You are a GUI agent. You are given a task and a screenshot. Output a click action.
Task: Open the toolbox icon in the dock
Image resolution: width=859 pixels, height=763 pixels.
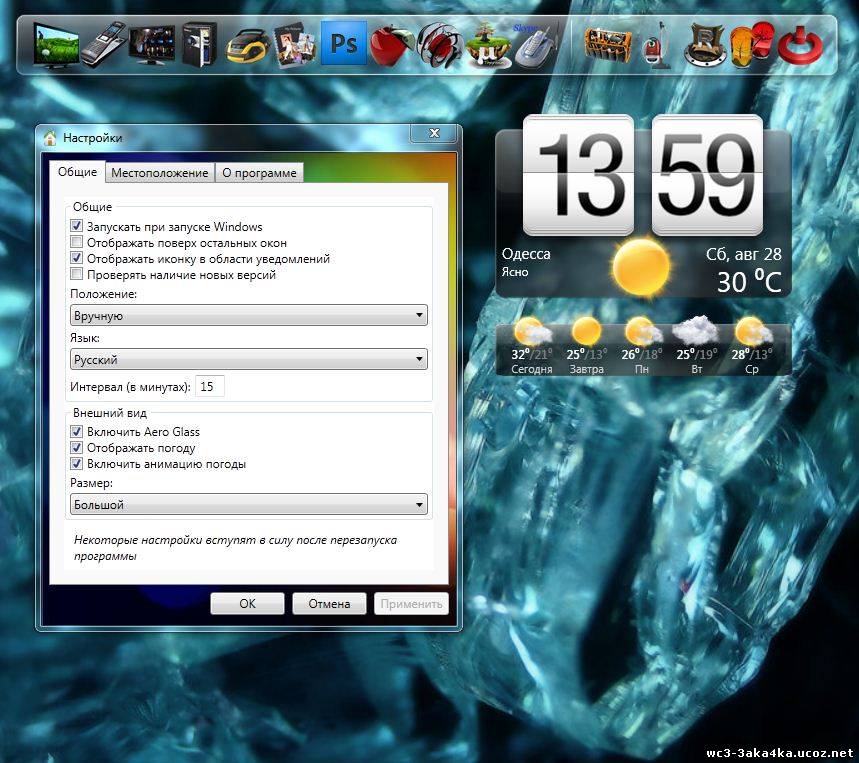(608, 45)
